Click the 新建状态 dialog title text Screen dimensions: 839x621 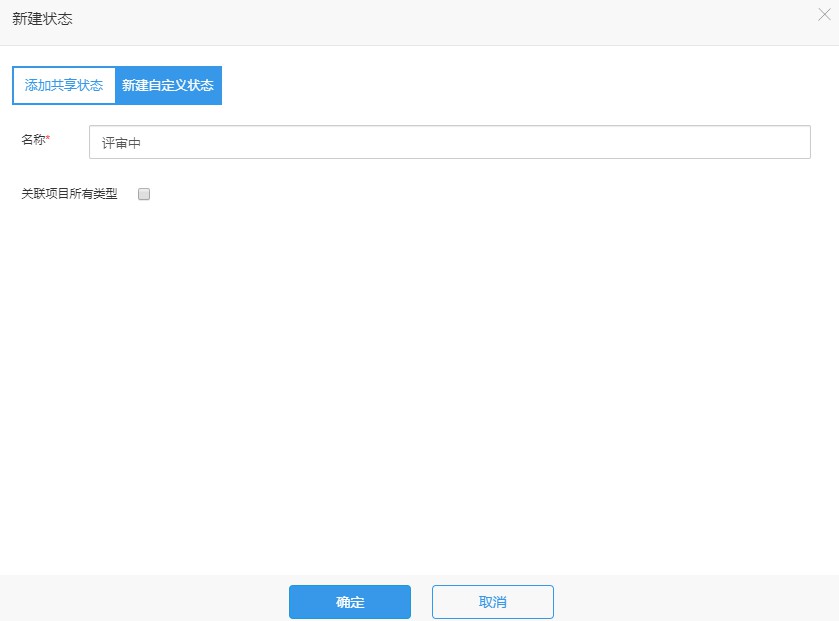pos(42,19)
